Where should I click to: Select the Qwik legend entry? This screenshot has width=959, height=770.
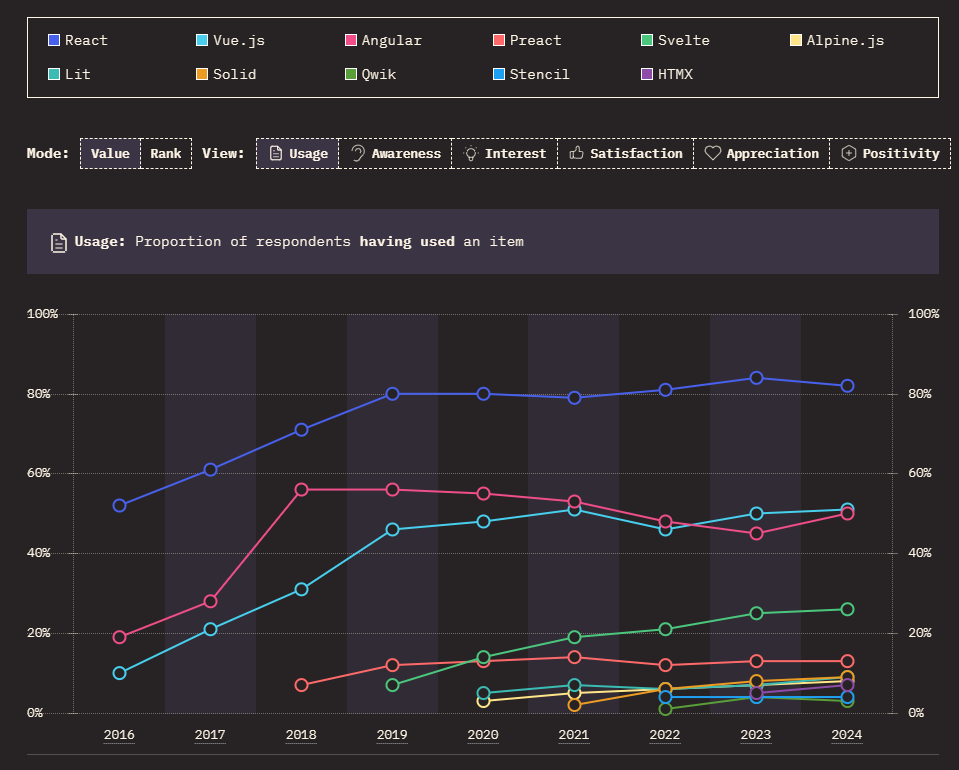tap(370, 74)
